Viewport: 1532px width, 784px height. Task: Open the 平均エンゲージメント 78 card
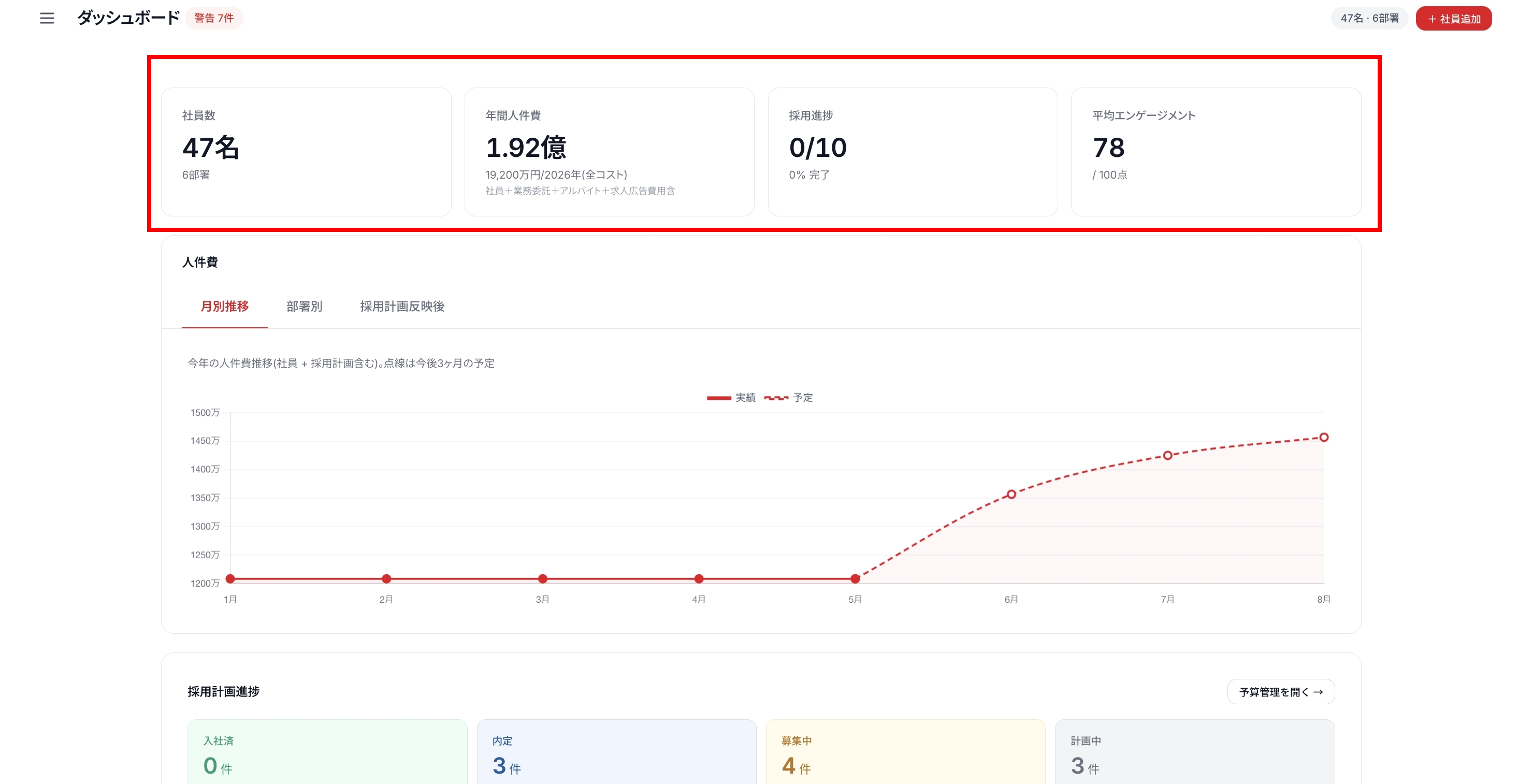(x=1216, y=152)
